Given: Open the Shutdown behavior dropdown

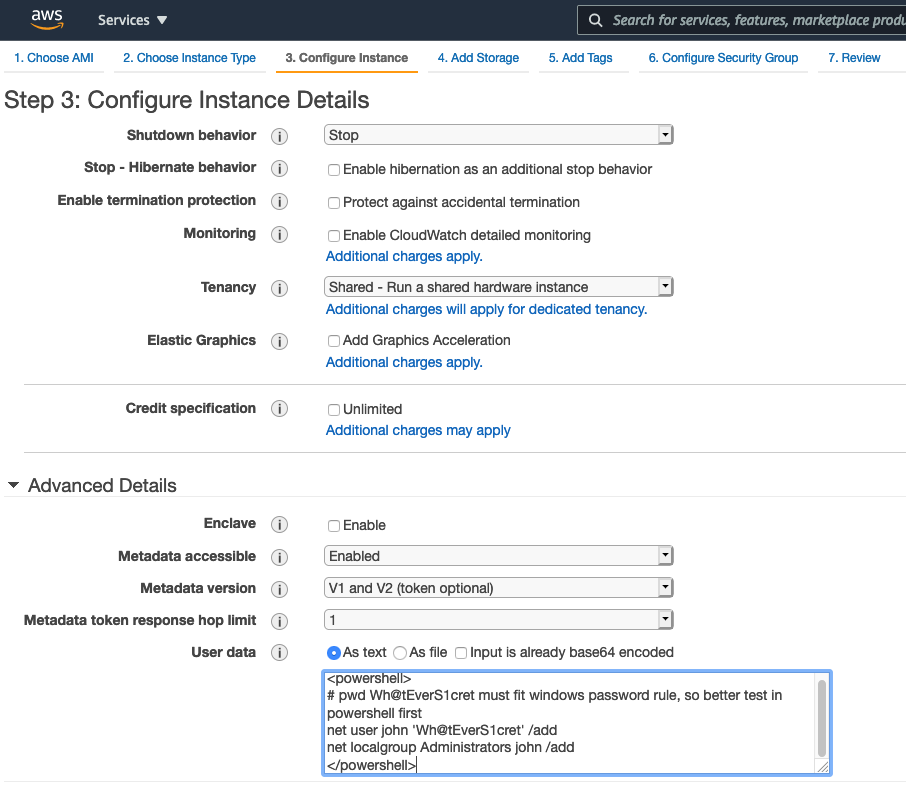Looking at the screenshot, I should click(x=498, y=135).
